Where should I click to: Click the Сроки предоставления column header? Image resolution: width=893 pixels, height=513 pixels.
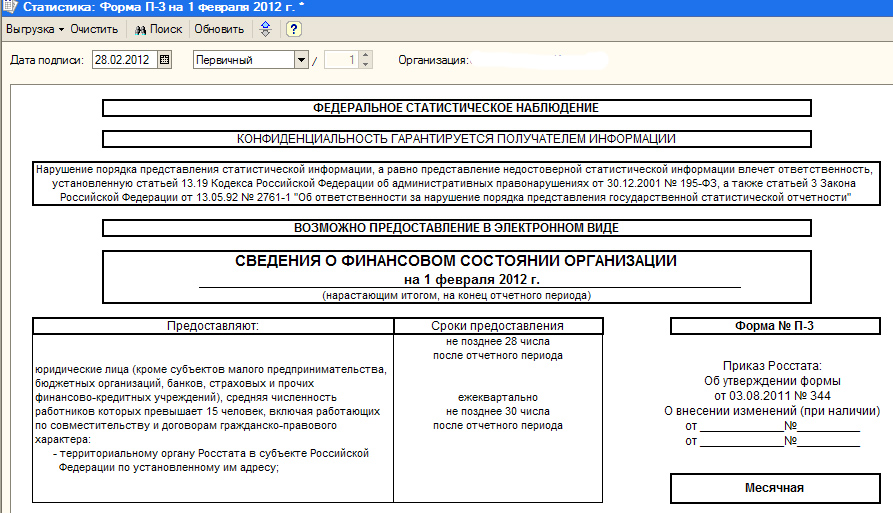tap(498, 326)
